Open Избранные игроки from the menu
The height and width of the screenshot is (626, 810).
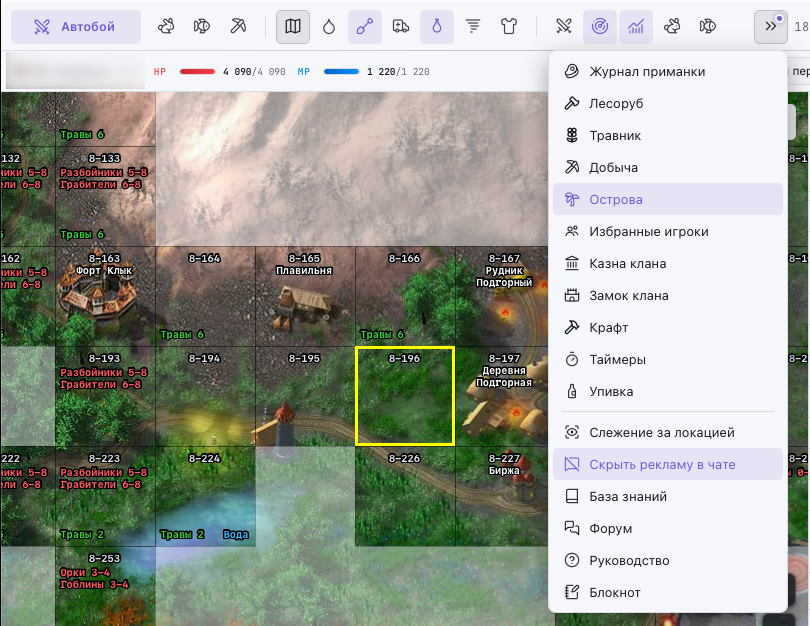click(x=668, y=231)
